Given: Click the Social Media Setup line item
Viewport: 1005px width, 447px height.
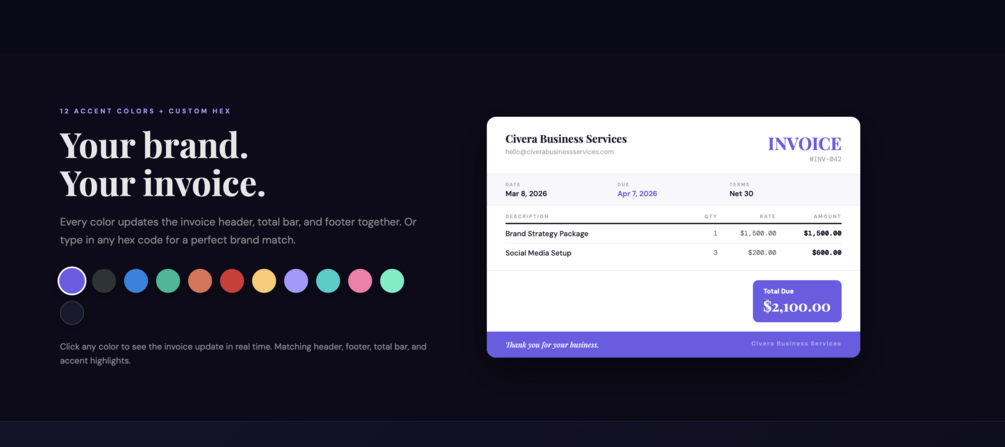Looking at the screenshot, I should click(538, 253).
